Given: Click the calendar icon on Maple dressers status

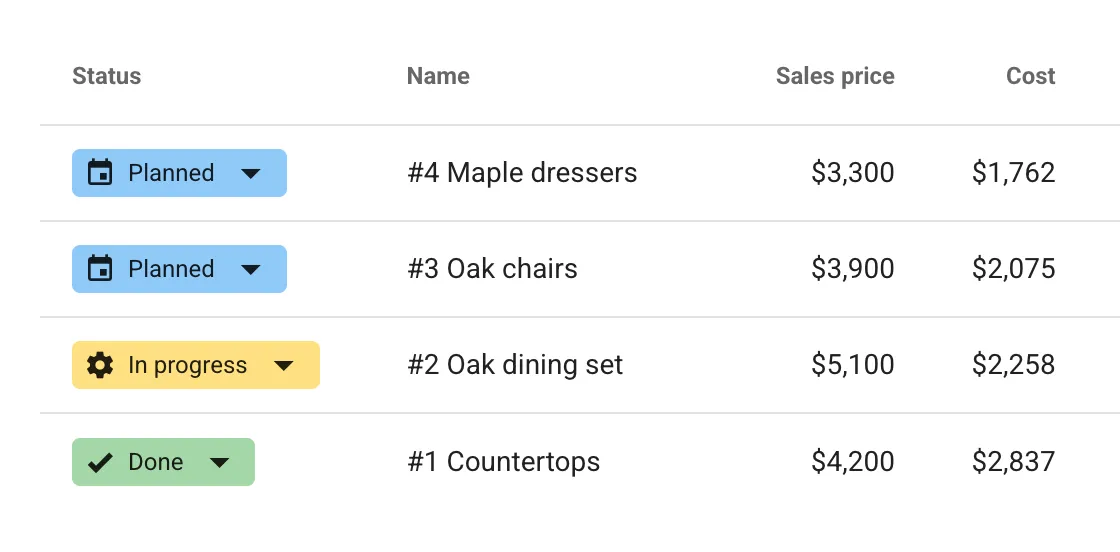Looking at the screenshot, I should click(x=100, y=173).
